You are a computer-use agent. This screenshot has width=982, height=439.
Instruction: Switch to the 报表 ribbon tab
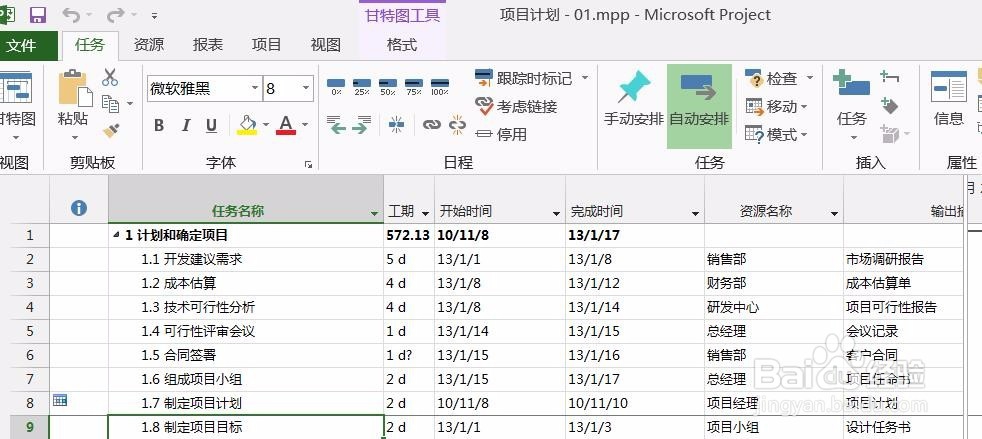[208, 44]
